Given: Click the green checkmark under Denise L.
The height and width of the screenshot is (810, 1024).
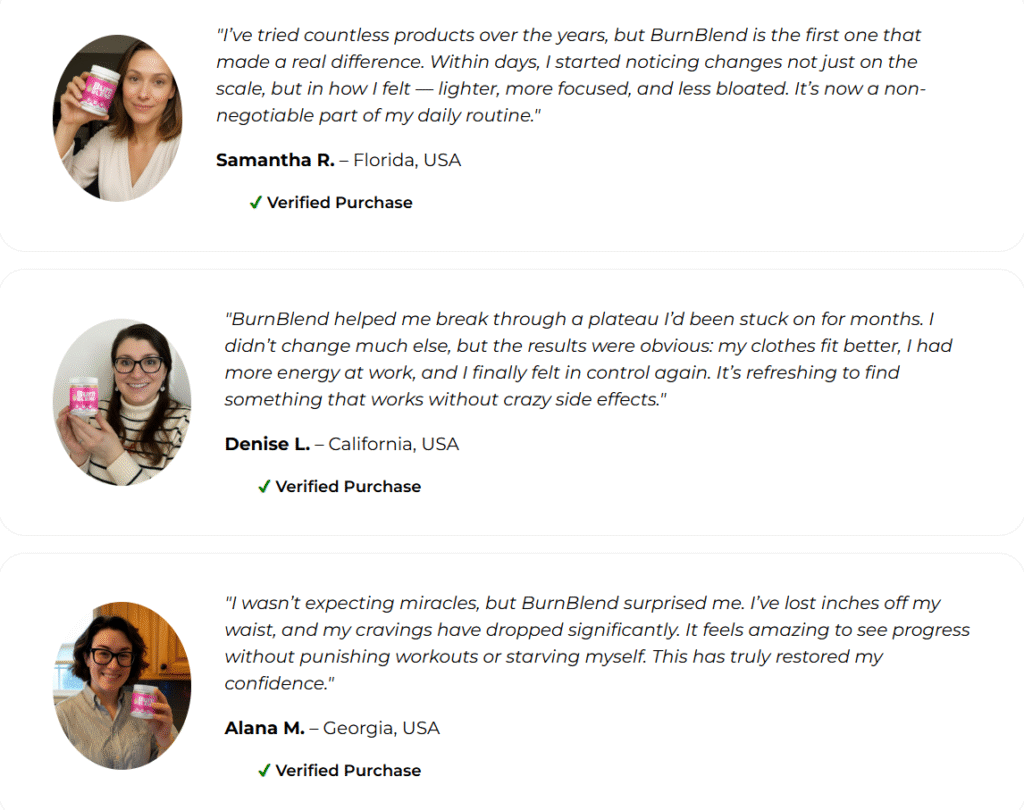Looking at the screenshot, I should [x=264, y=487].
